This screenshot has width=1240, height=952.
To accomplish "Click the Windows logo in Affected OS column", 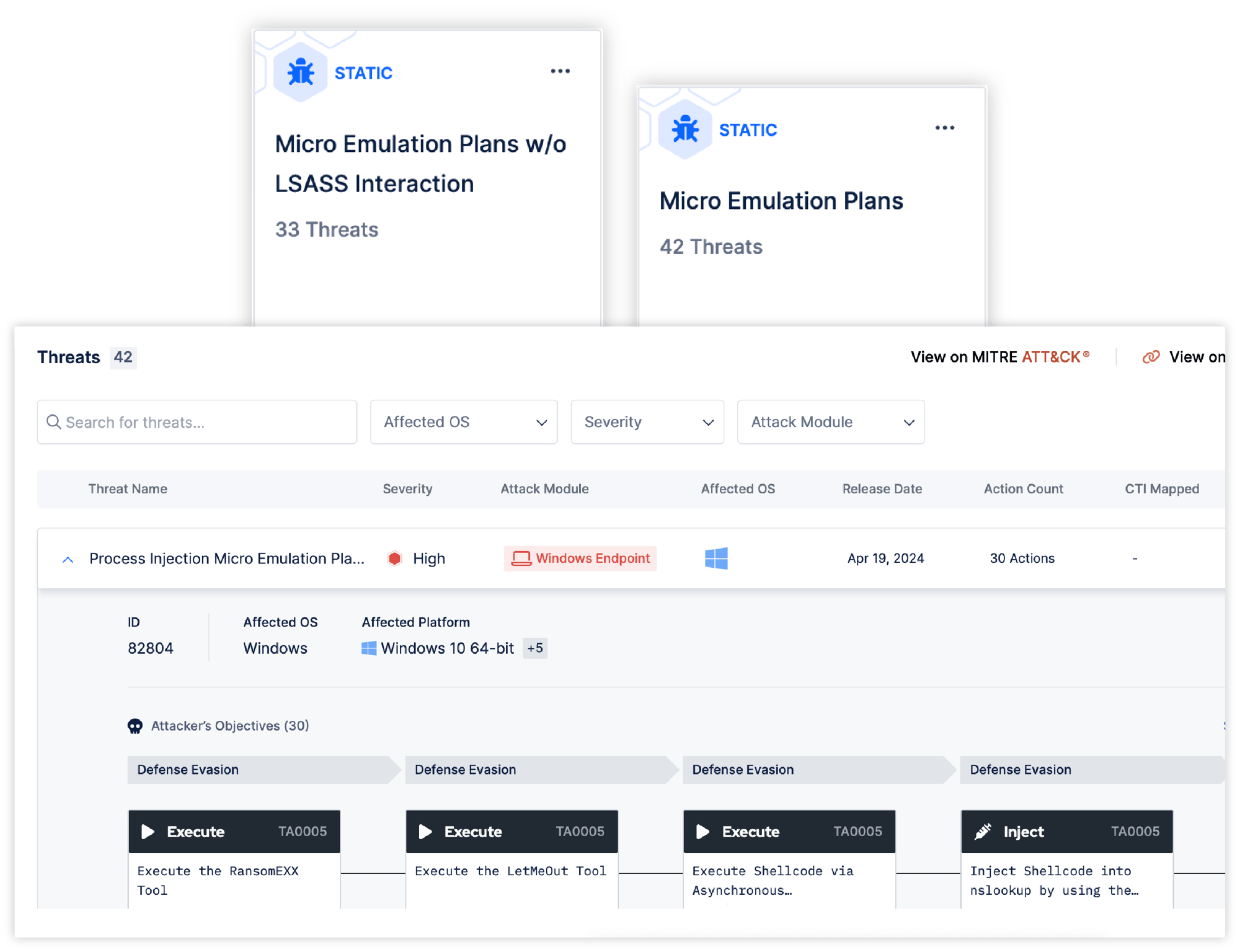I will pyautogui.click(x=716, y=558).
